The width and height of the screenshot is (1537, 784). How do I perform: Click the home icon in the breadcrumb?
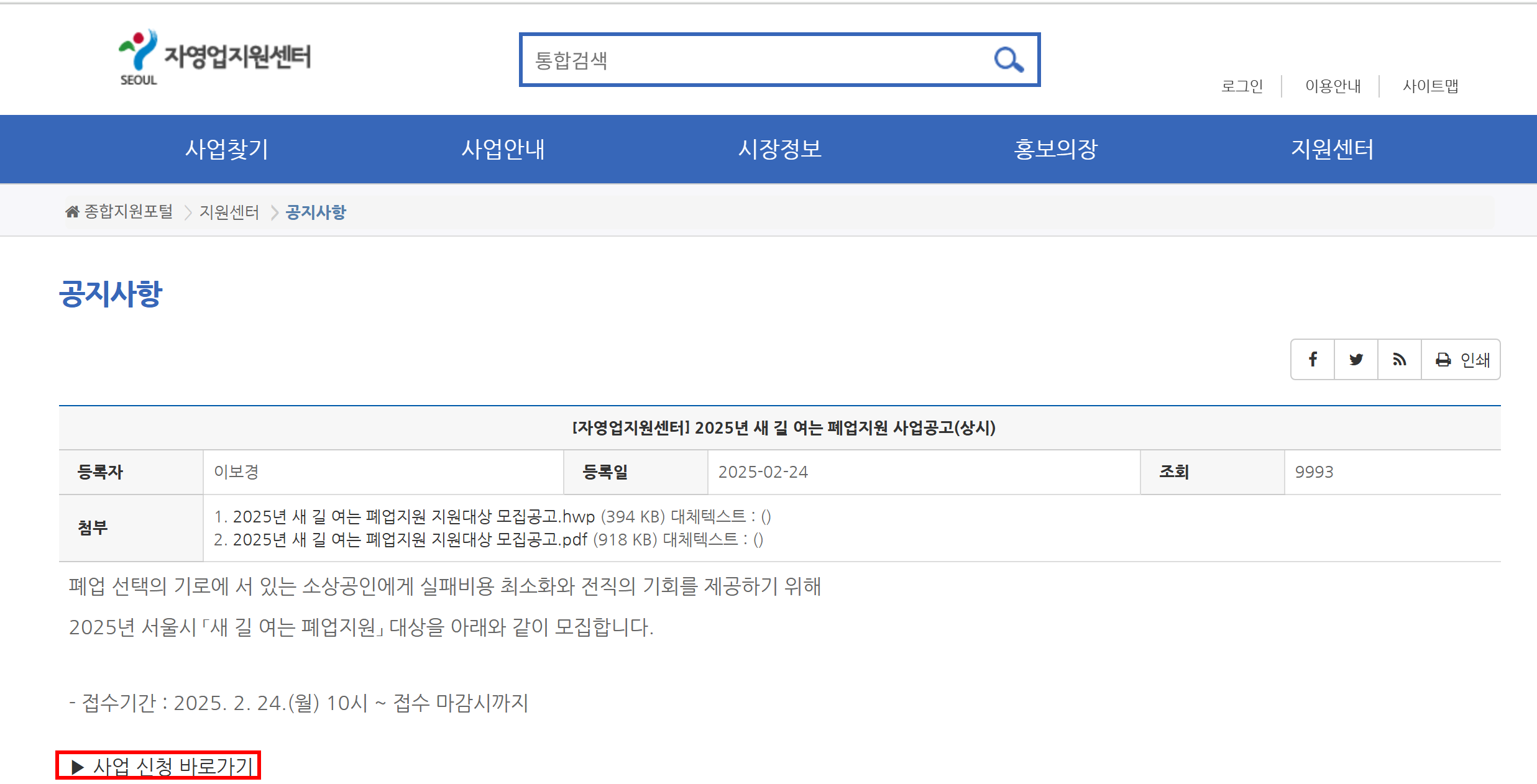point(73,211)
